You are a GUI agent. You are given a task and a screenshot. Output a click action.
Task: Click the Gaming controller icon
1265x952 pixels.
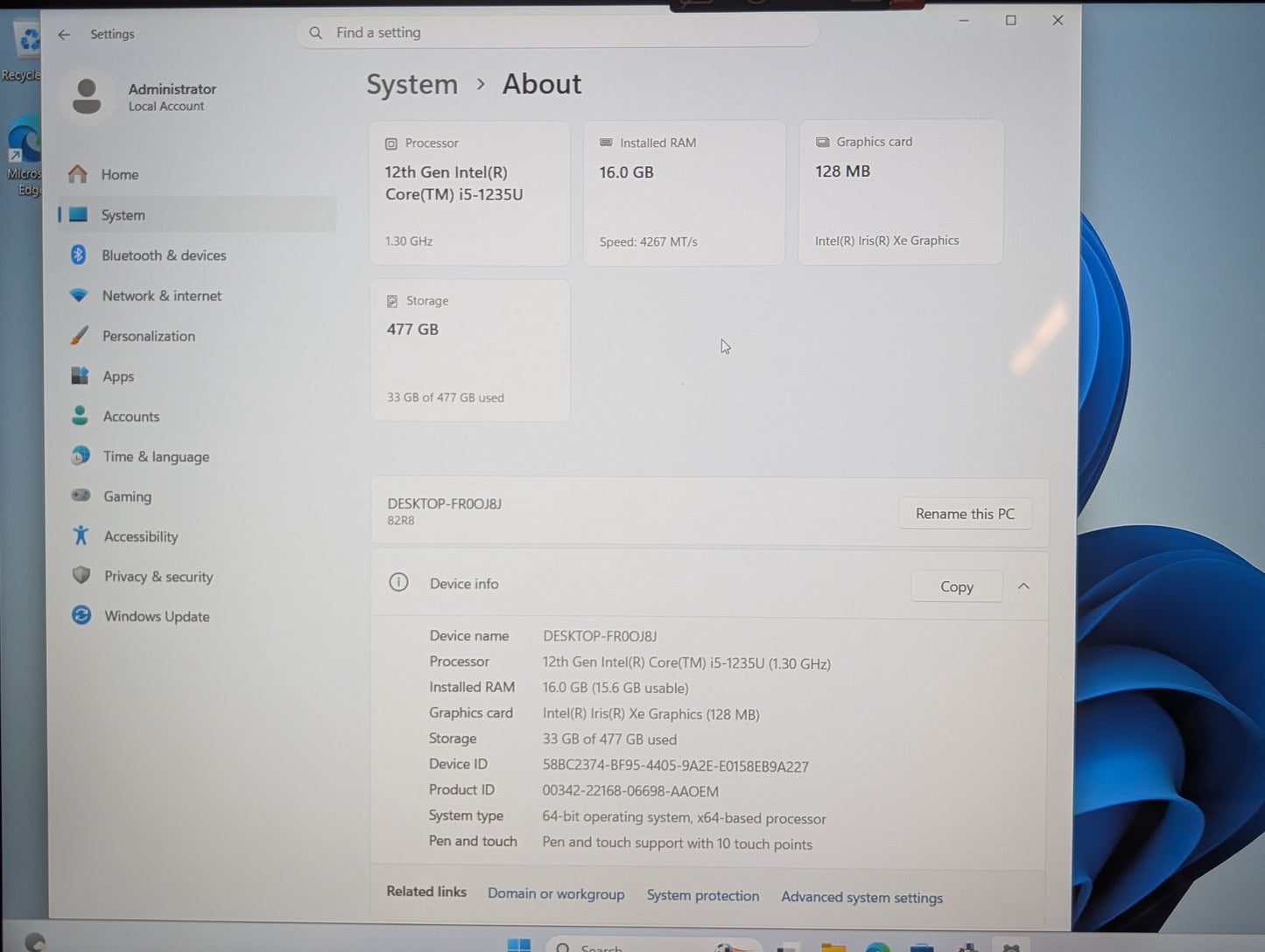click(81, 495)
